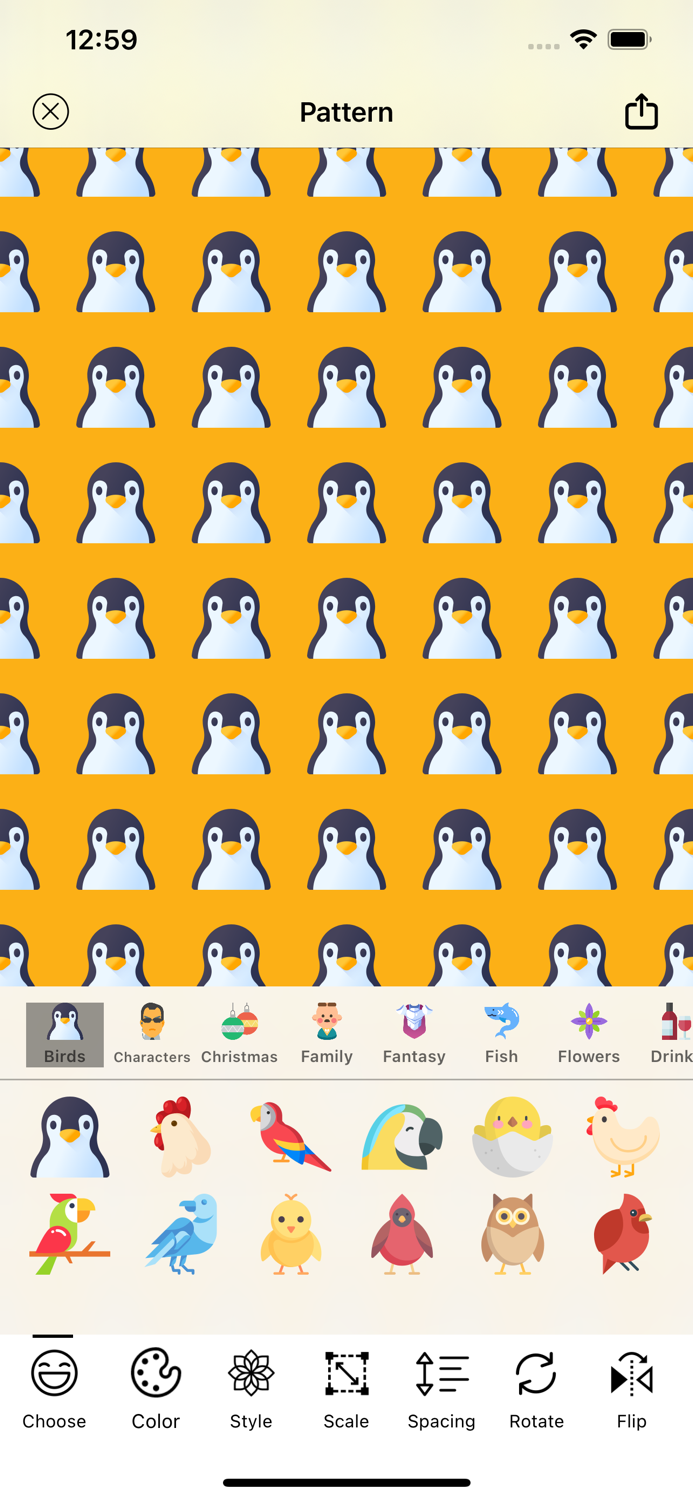Open the Scale tool

(x=346, y=1390)
